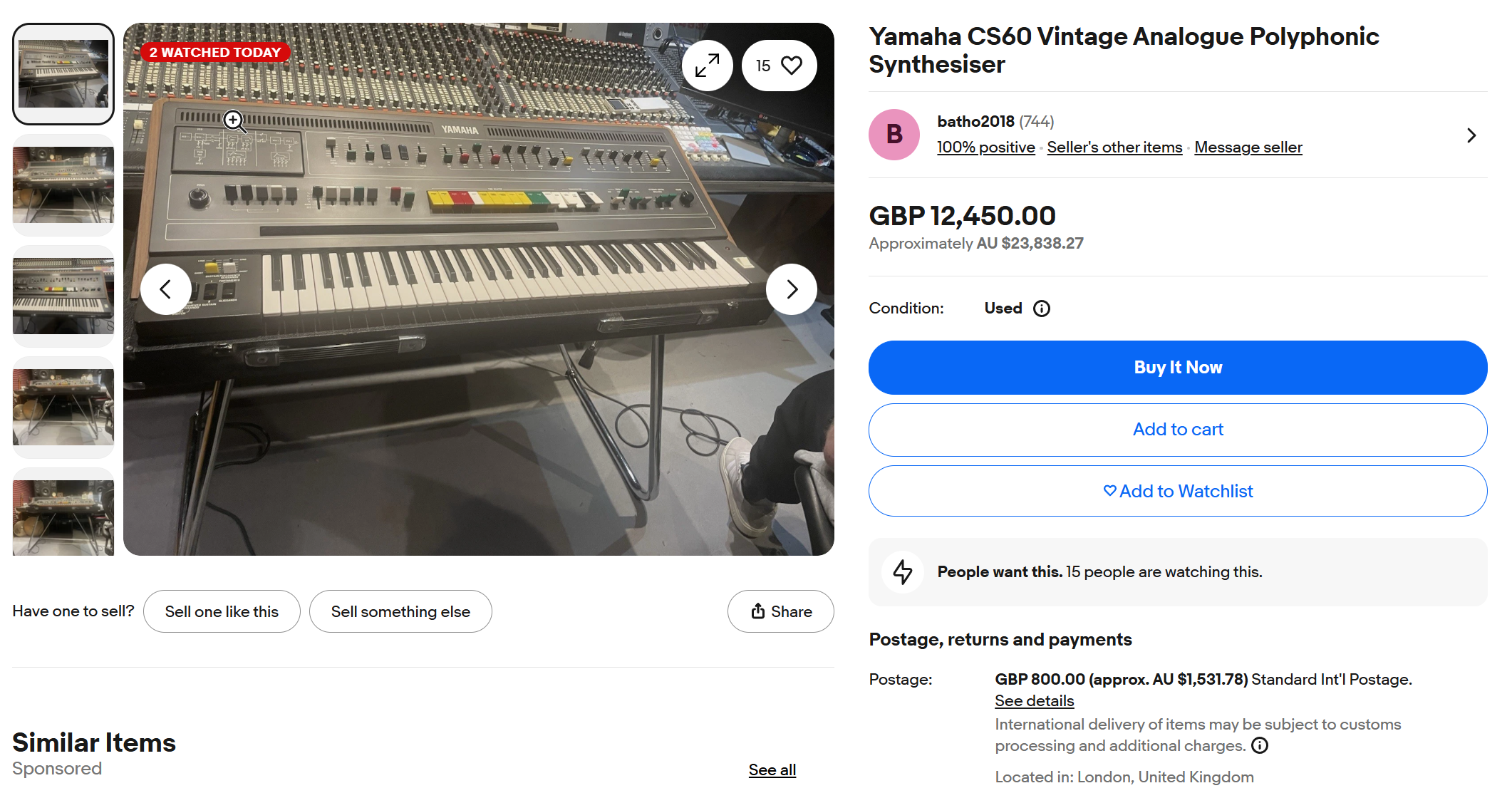Add the synthesiser to cart
The height and width of the screenshot is (798, 1512).
1177,430
